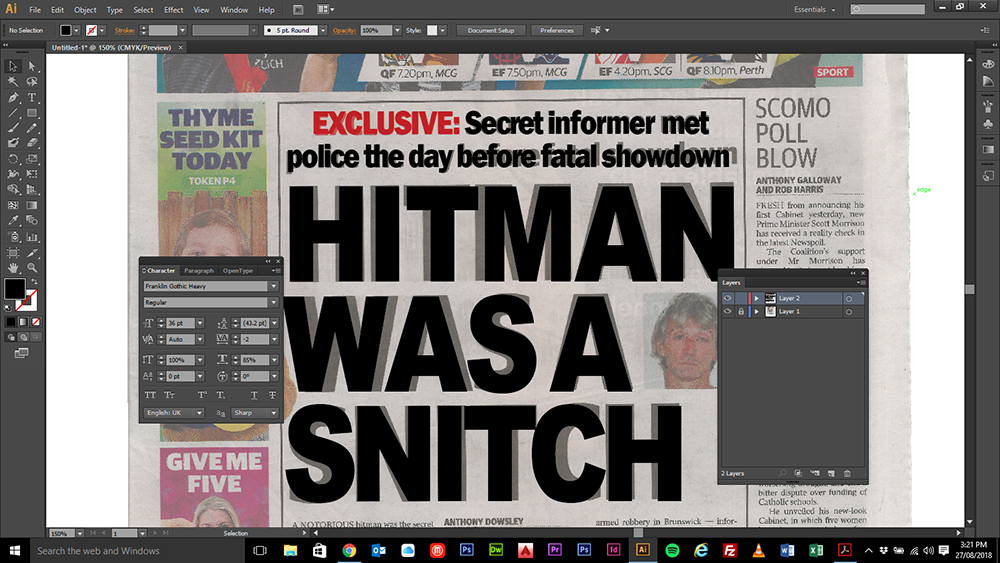Unlock Layer 1 via its lock icon
This screenshot has height=563, width=1000.
pyautogui.click(x=740, y=312)
